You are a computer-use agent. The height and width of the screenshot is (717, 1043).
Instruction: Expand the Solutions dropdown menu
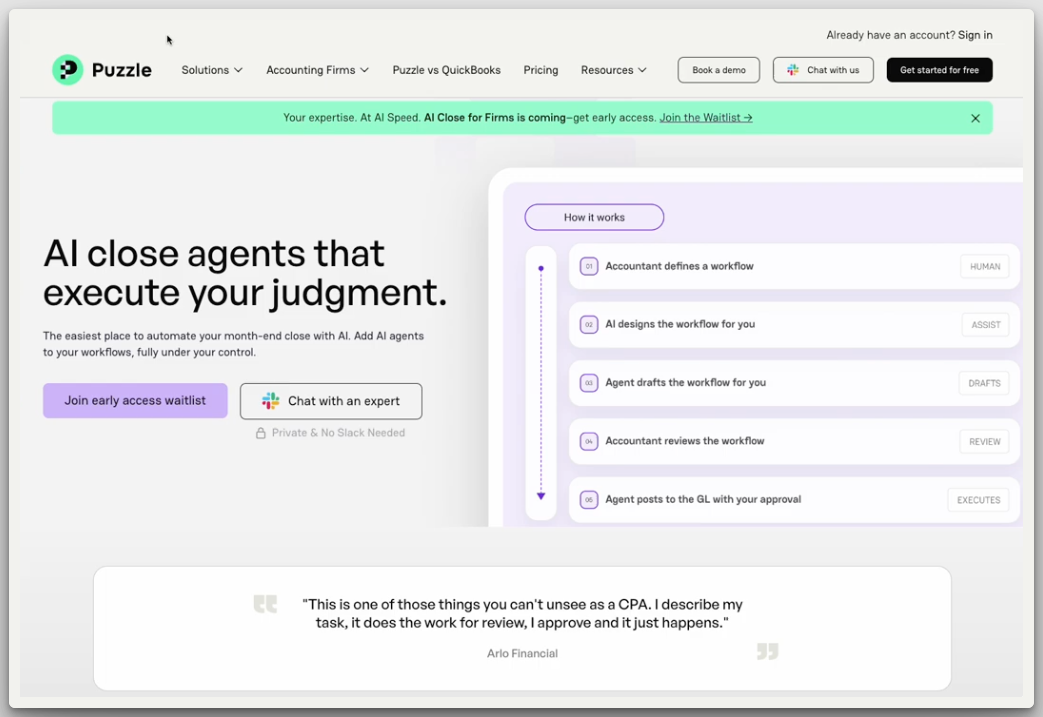(212, 70)
